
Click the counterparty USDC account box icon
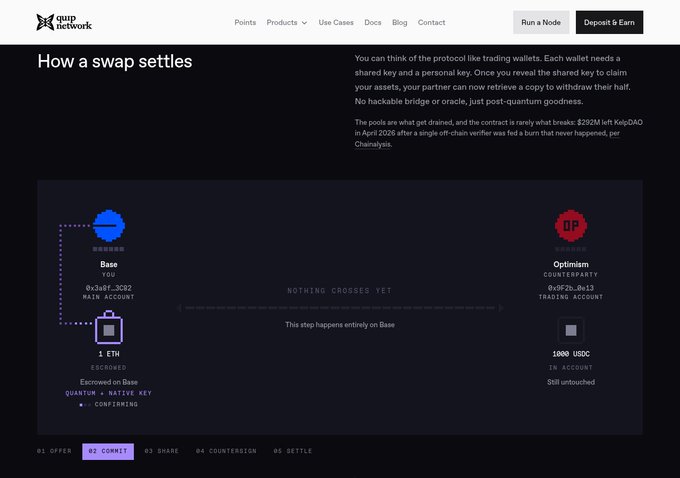[x=571, y=331]
